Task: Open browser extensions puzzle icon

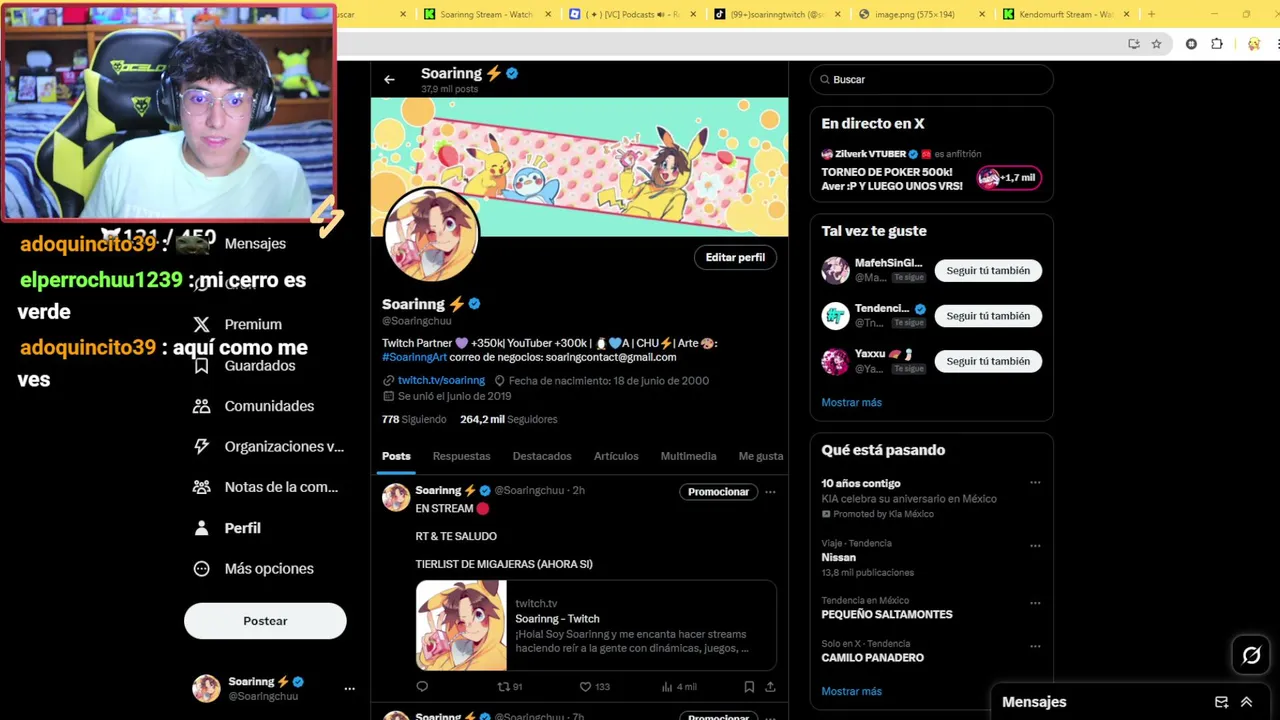Action: click(x=1217, y=44)
